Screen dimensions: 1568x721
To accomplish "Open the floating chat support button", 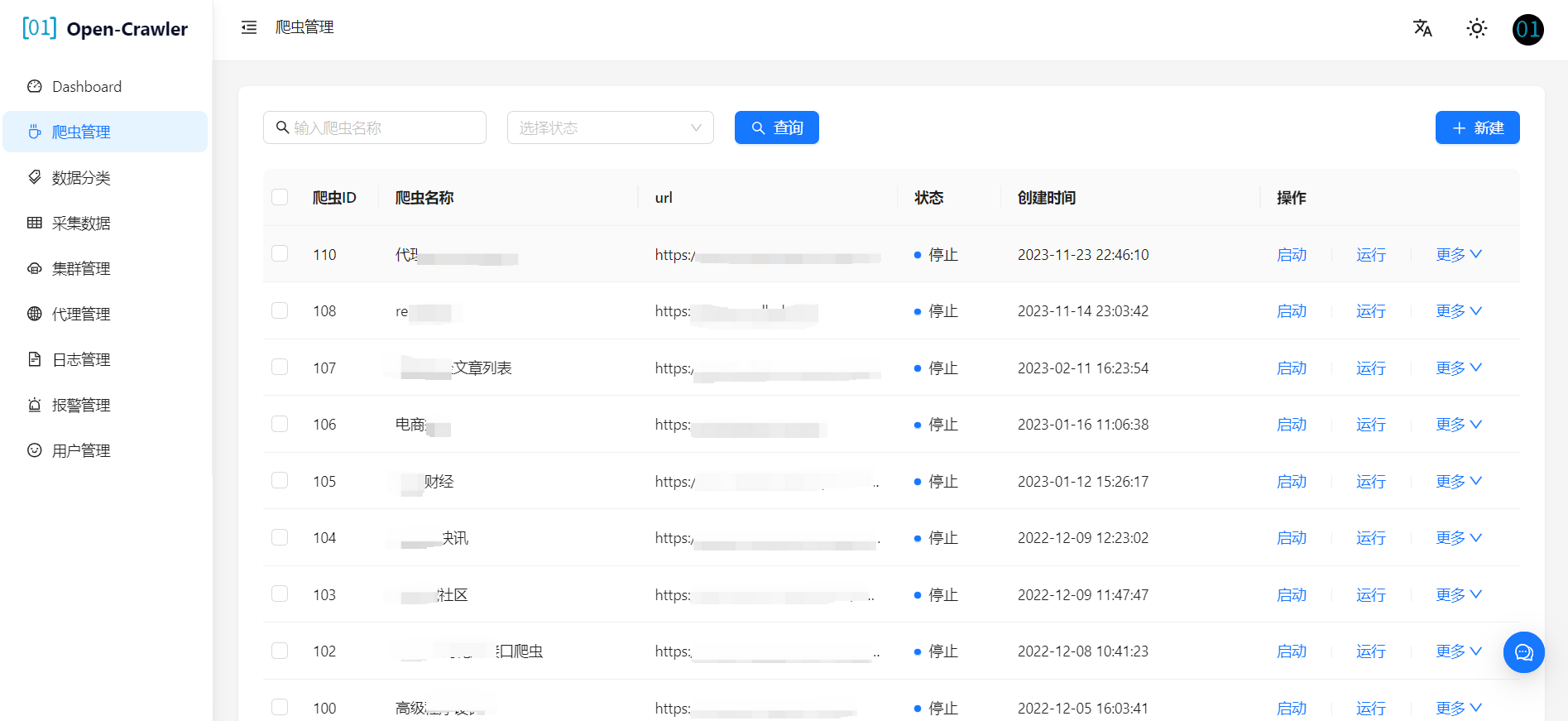I will tap(1523, 652).
